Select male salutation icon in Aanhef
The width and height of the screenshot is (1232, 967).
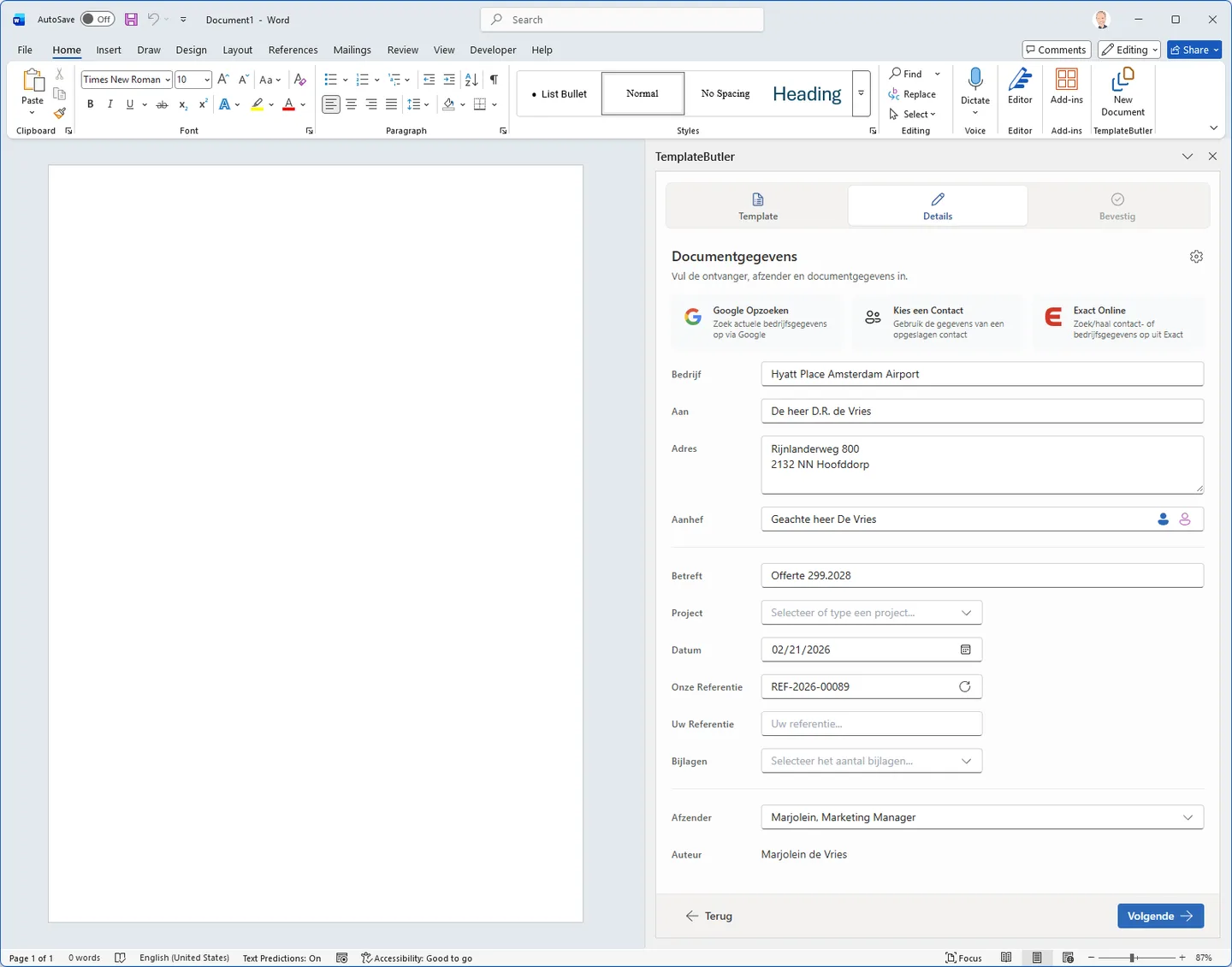click(1163, 519)
